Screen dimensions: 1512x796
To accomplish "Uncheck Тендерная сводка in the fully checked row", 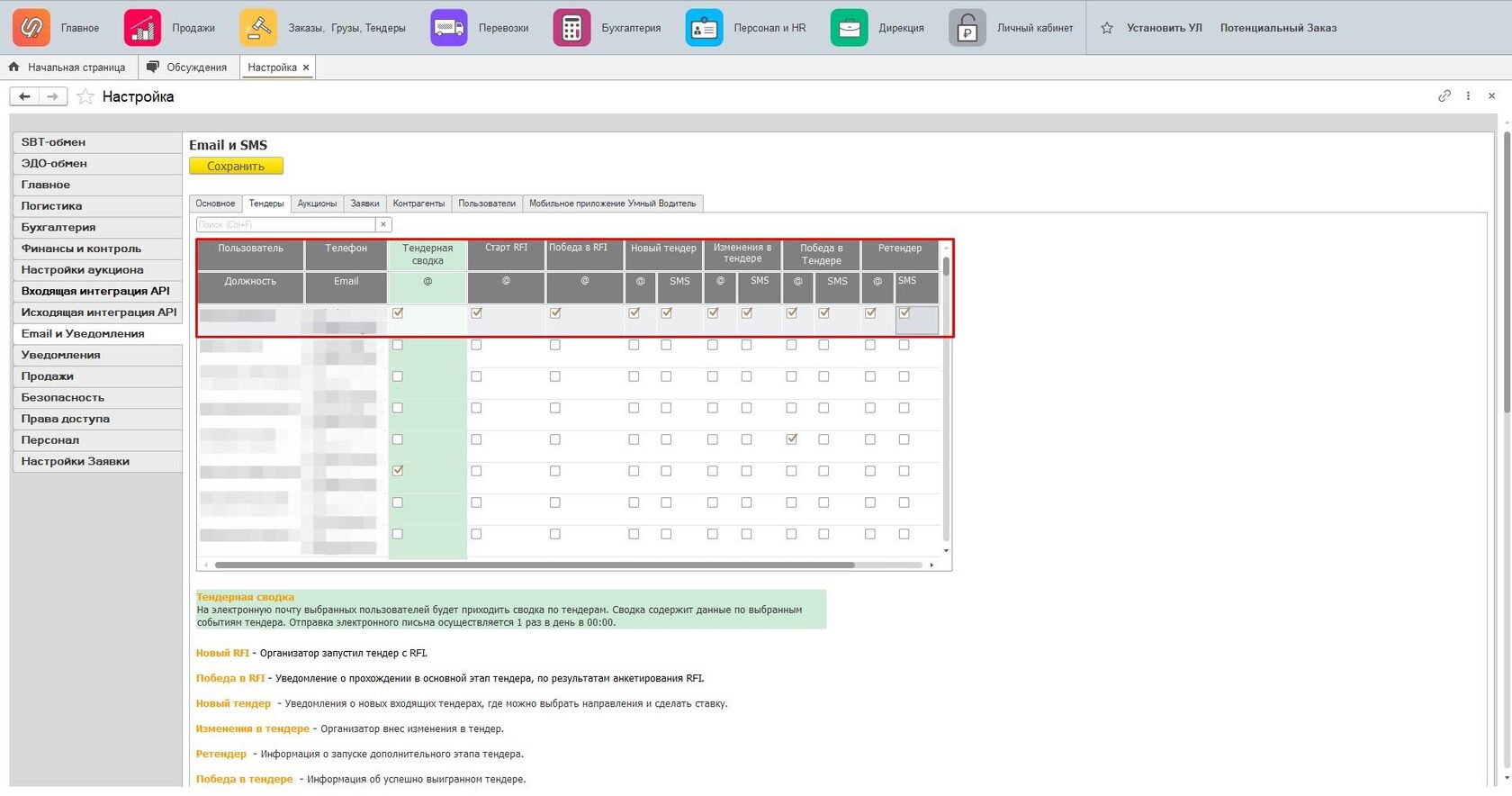I will [x=398, y=312].
